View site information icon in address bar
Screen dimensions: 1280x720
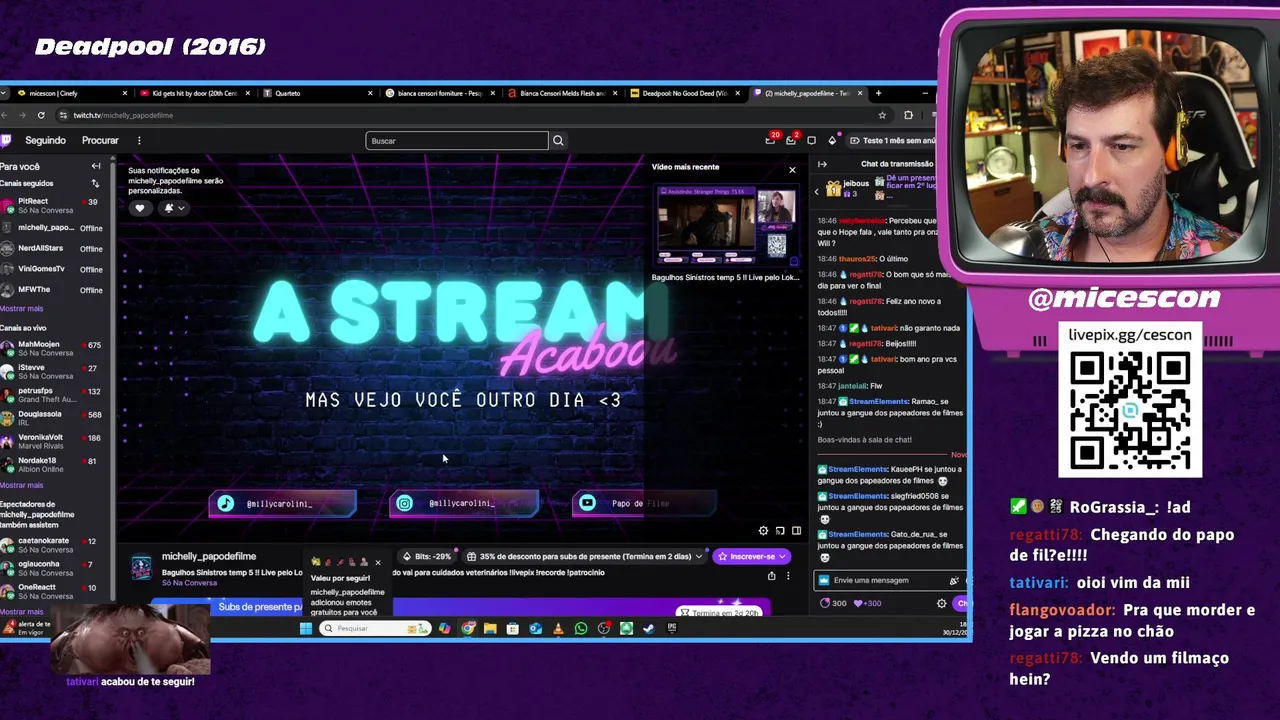[x=63, y=115]
